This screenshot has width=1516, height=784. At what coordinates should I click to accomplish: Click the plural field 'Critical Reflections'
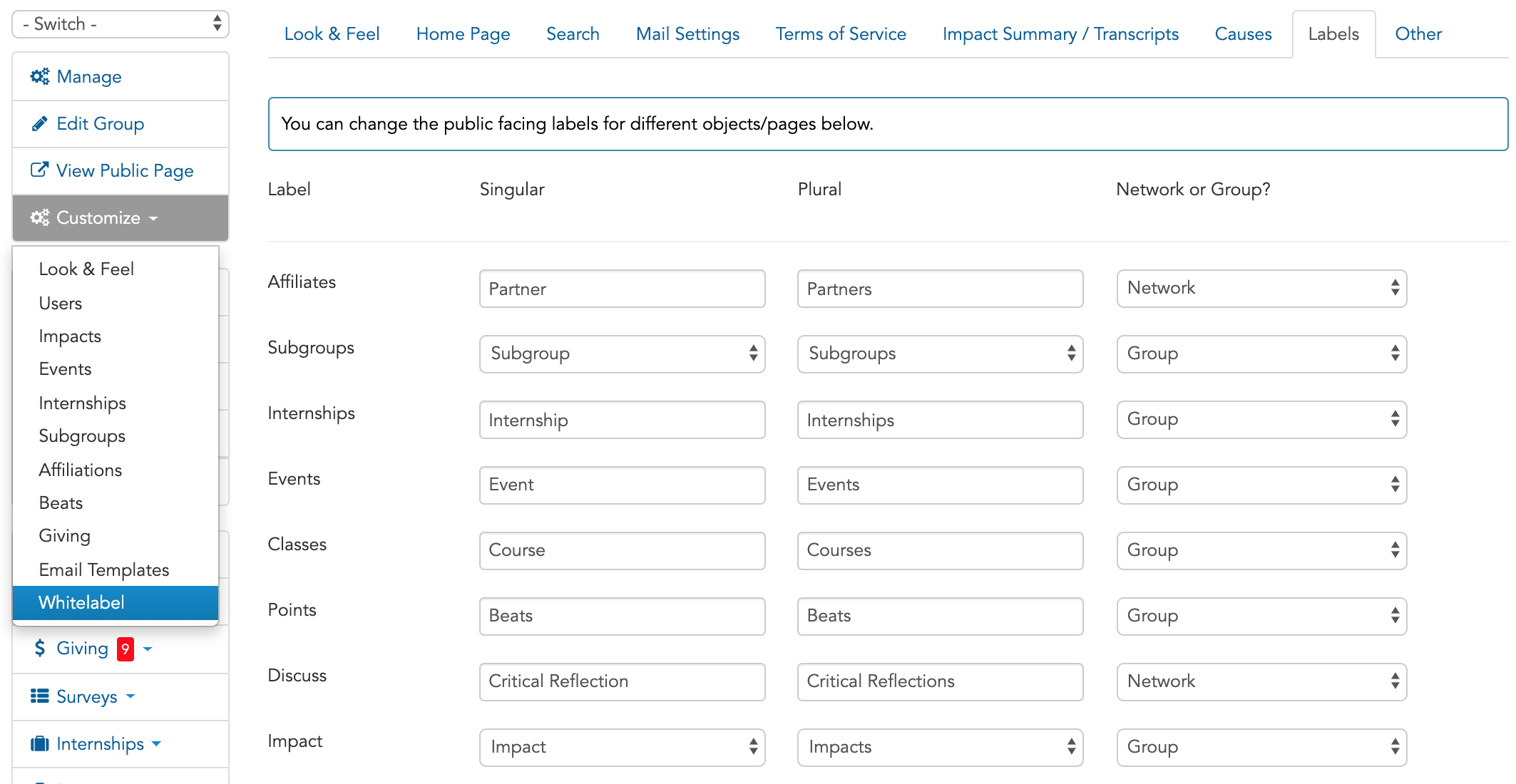(941, 682)
